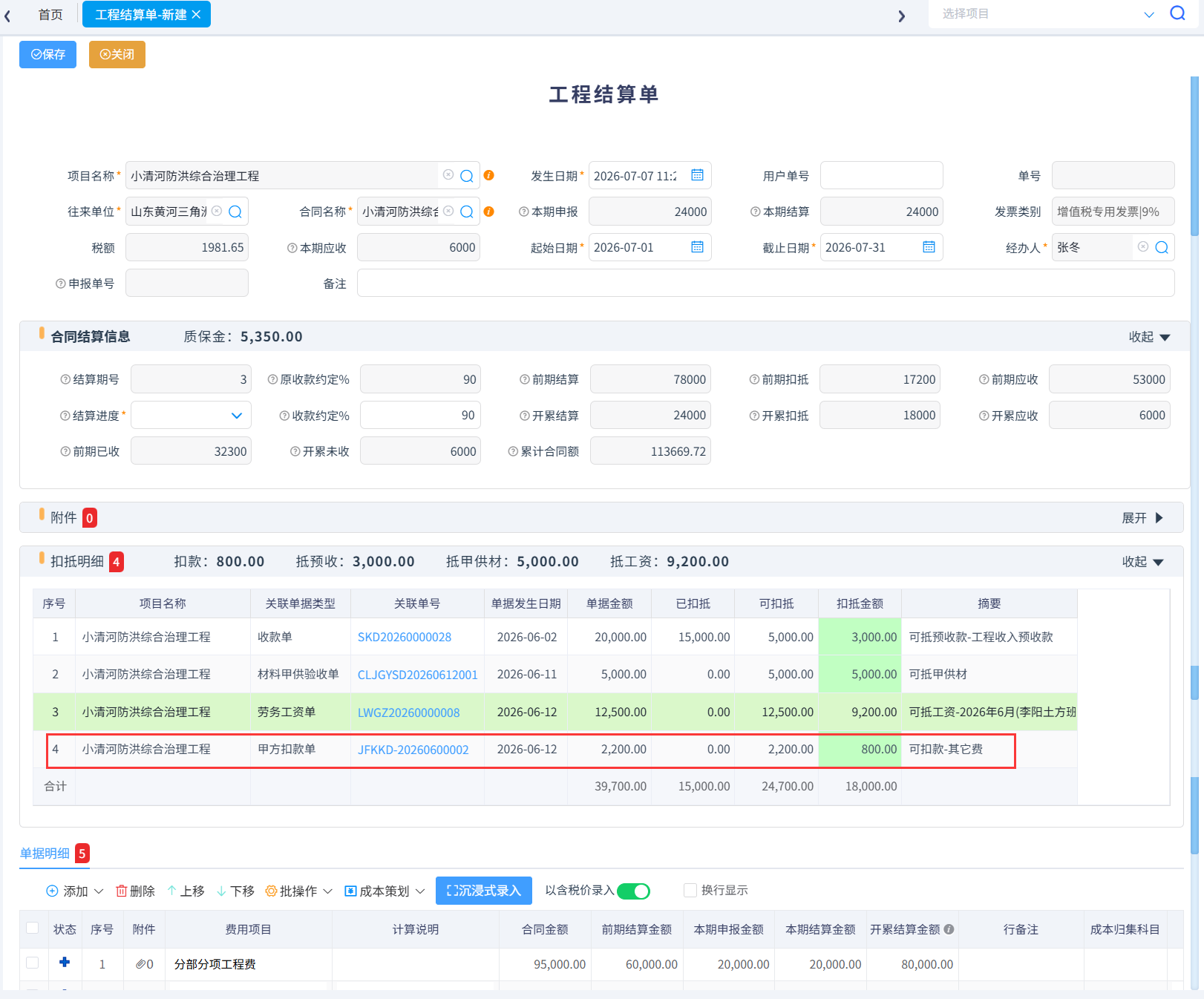This screenshot has width=1204, height=999.
Task: Click search icon in 合同名称 field
Action: click(x=466, y=212)
